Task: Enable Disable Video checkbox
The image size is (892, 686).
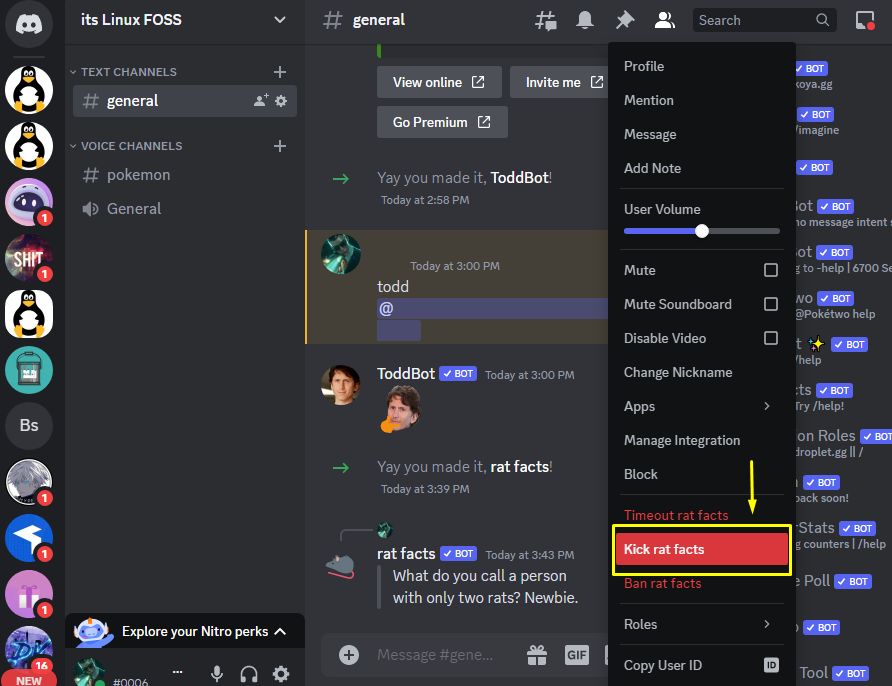Action: tap(771, 338)
